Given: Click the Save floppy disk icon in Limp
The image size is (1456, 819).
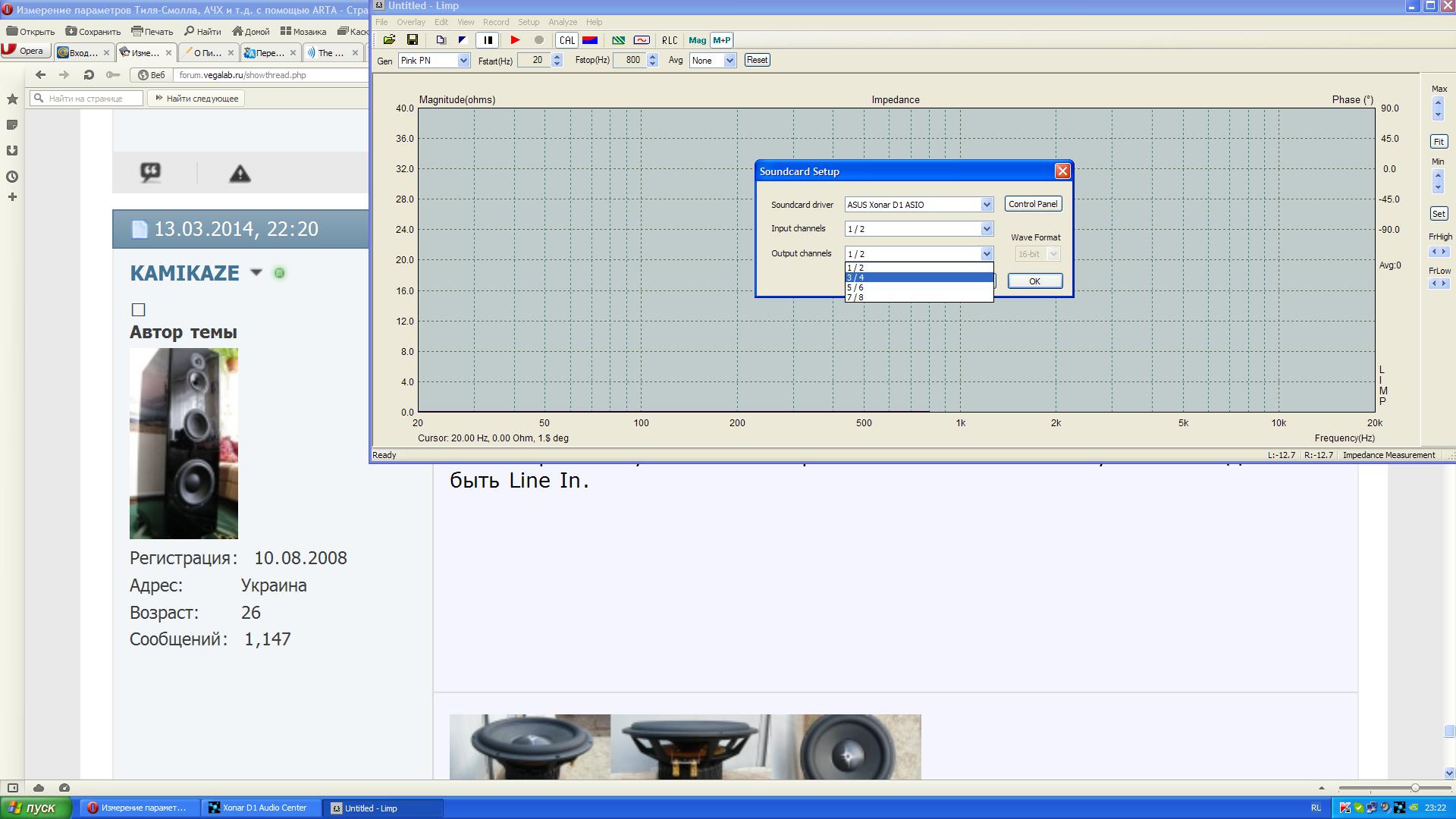Looking at the screenshot, I should (x=413, y=40).
